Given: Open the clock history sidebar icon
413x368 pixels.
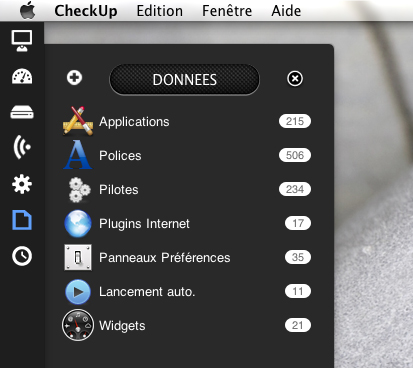Looking at the screenshot, I should click(22, 256).
